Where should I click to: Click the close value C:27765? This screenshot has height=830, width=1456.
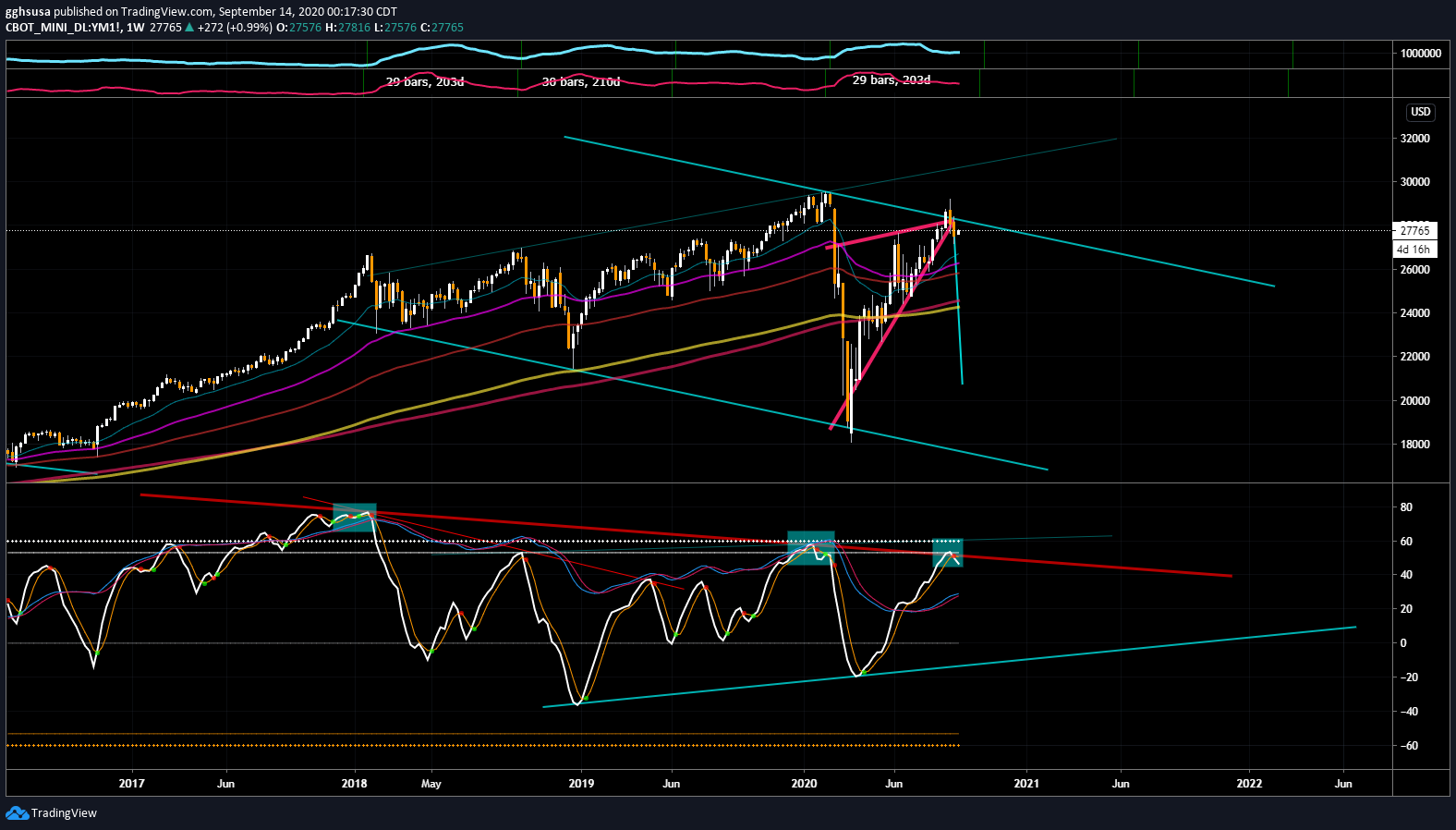(x=442, y=28)
